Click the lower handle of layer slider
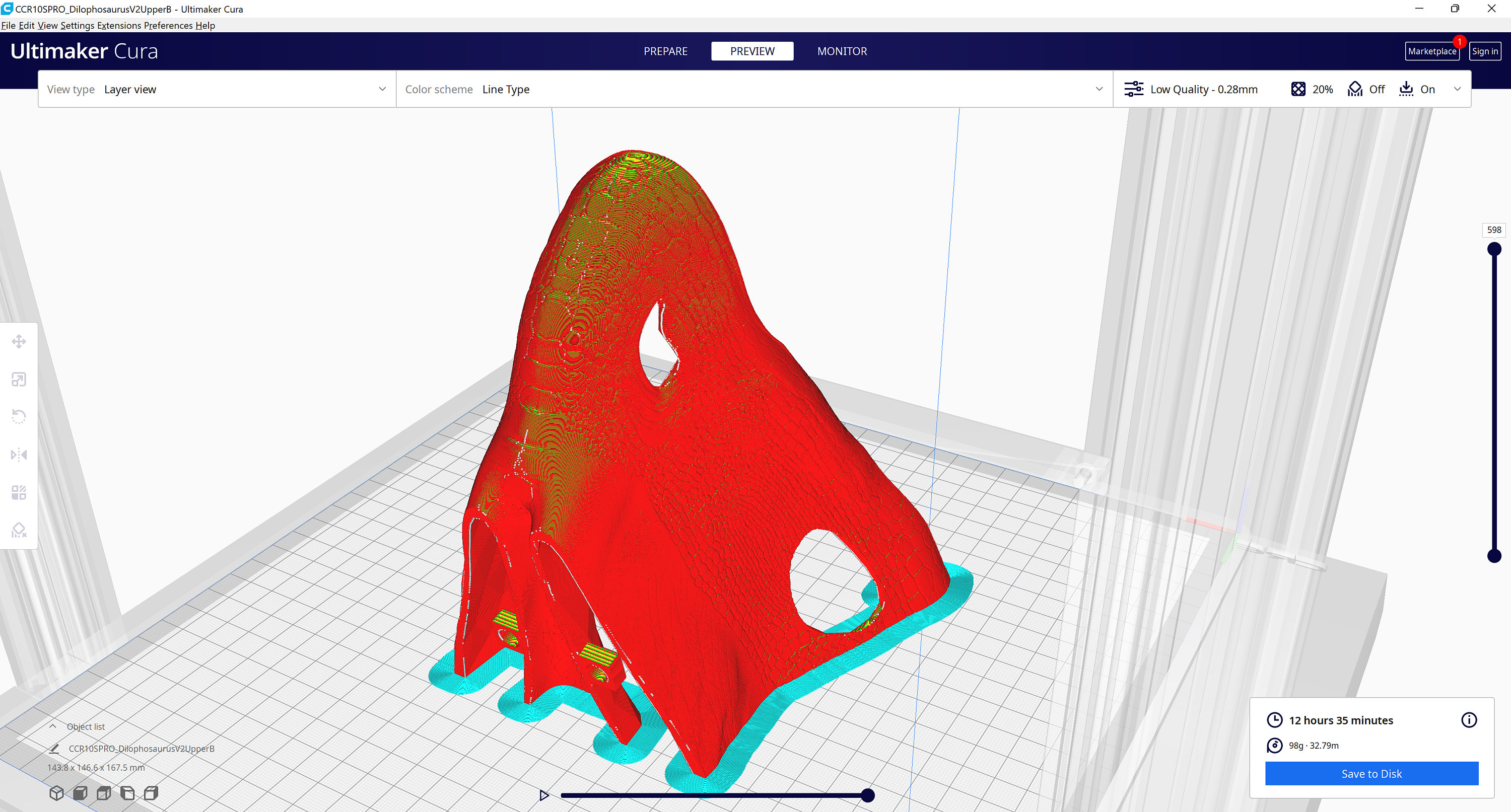This screenshot has width=1511, height=812. pos(1494,556)
